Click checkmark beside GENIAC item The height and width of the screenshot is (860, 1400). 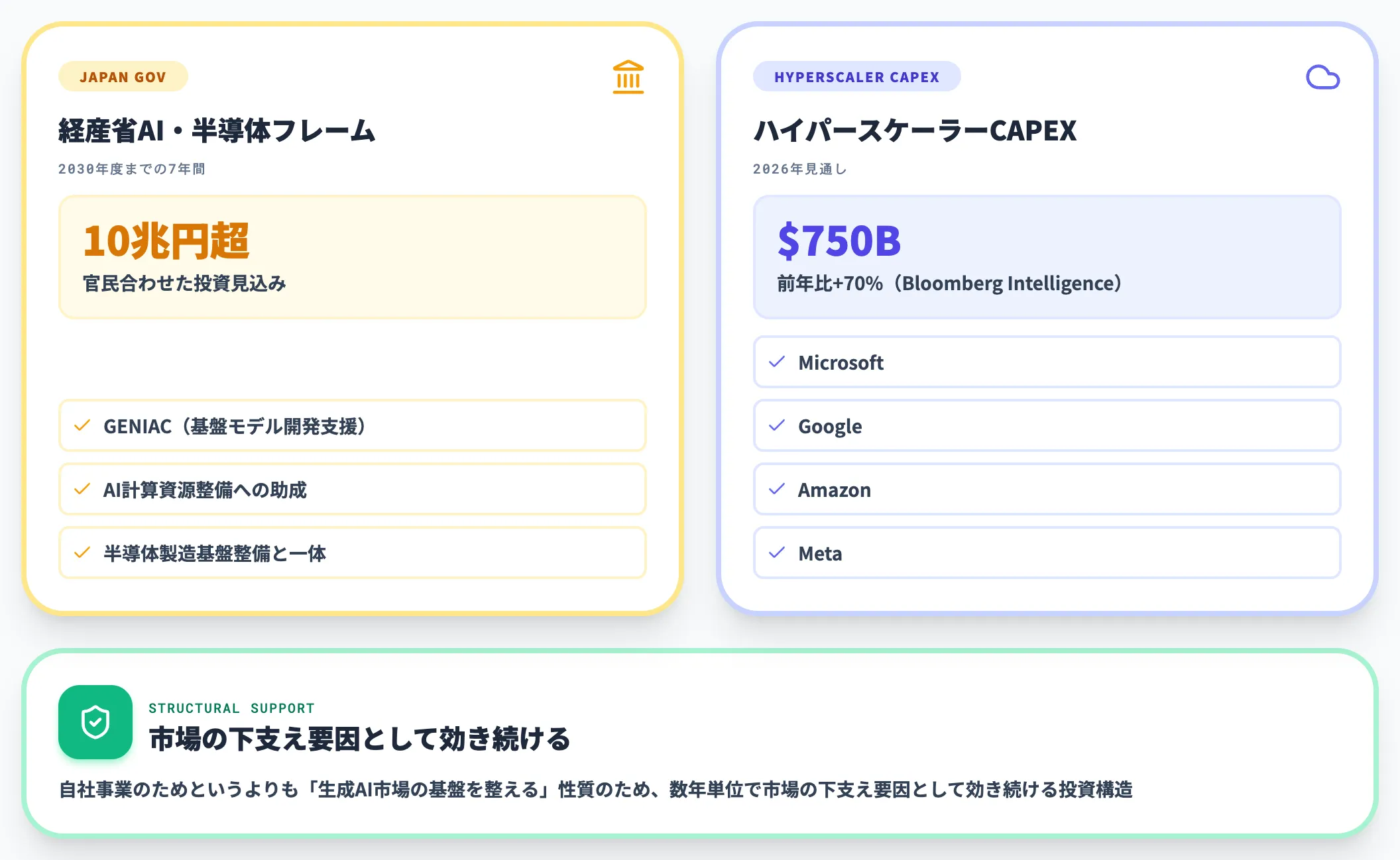pyautogui.click(x=82, y=425)
